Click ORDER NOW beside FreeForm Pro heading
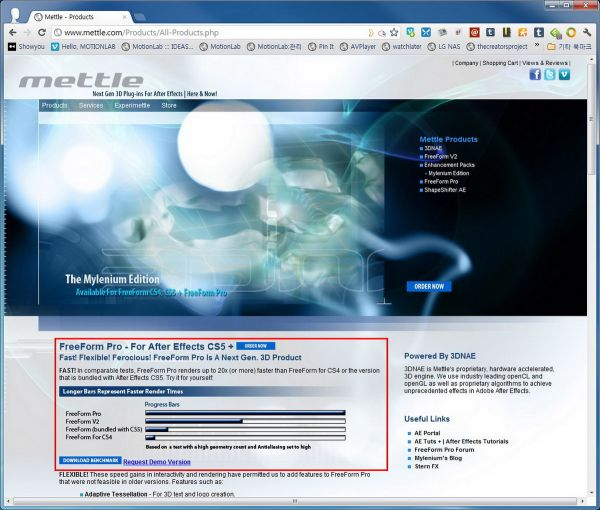 255,346
